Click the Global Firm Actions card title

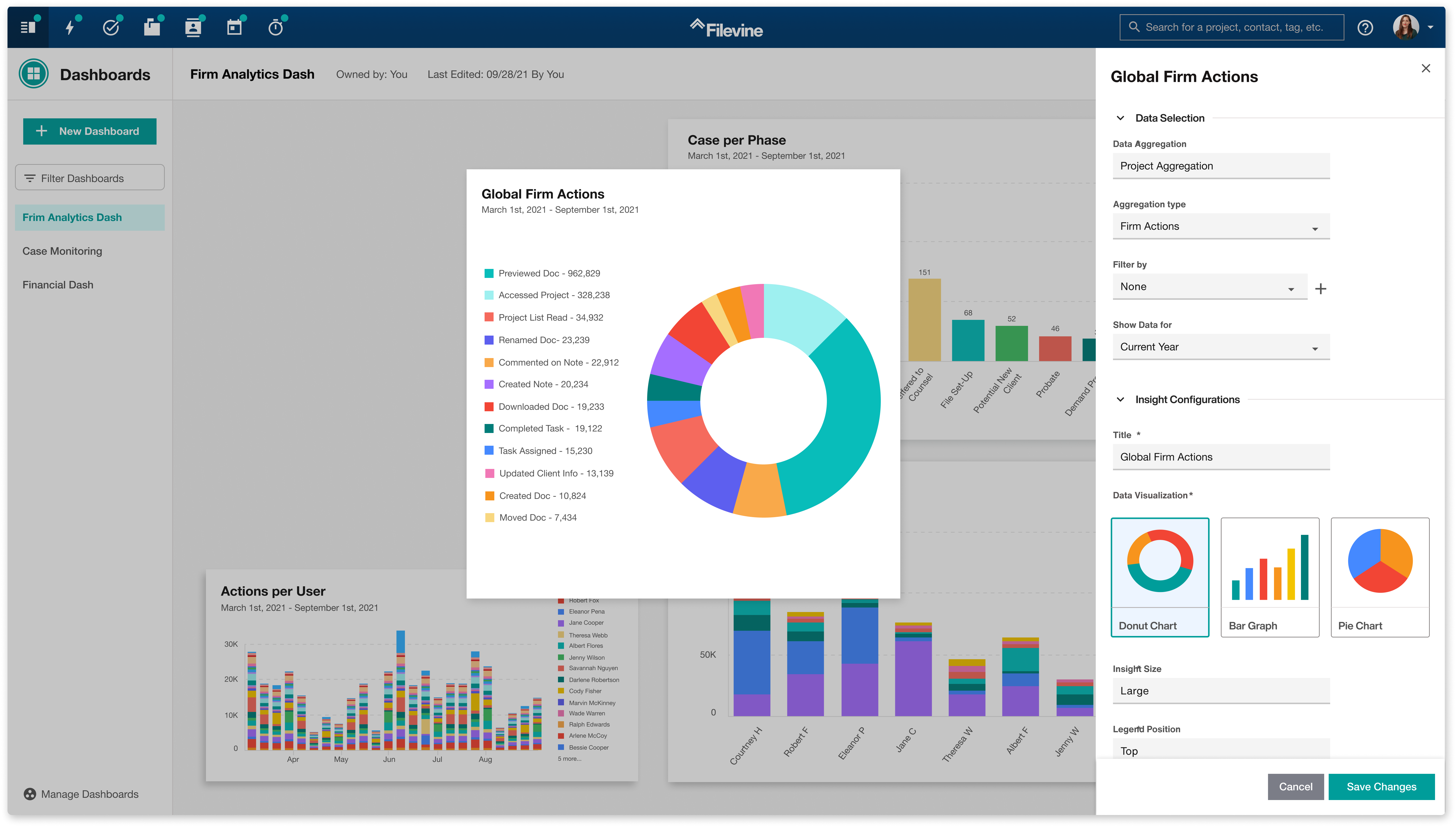543,194
